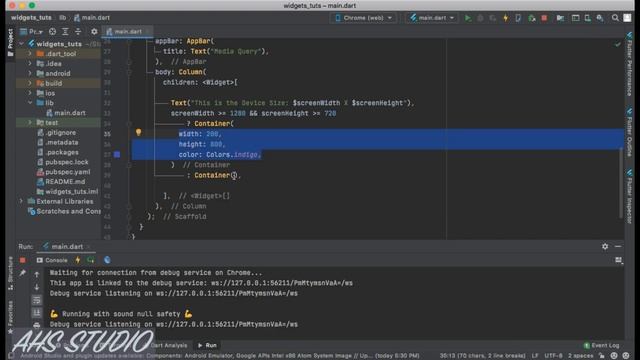The width and height of the screenshot is (640, 360).
Task: Expand the android folder
Action: point(30,73)
